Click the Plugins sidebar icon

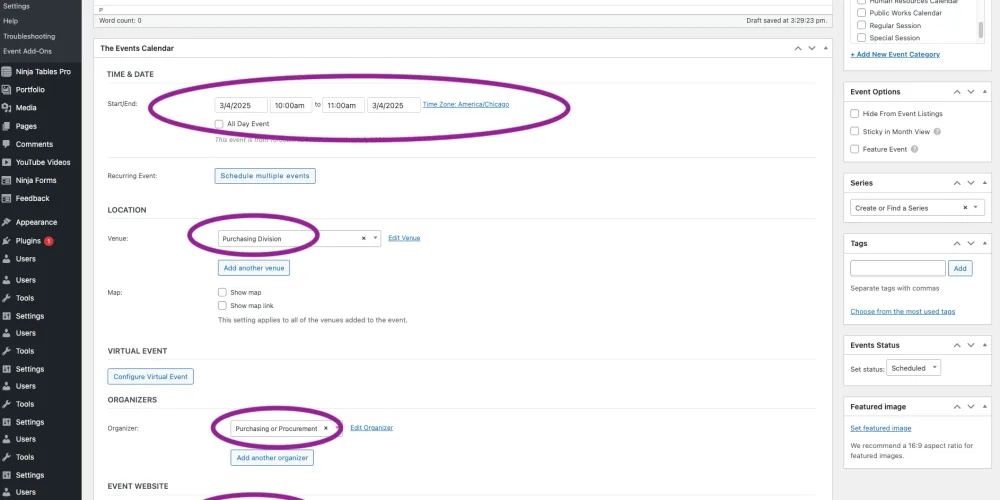click(7, 241)
